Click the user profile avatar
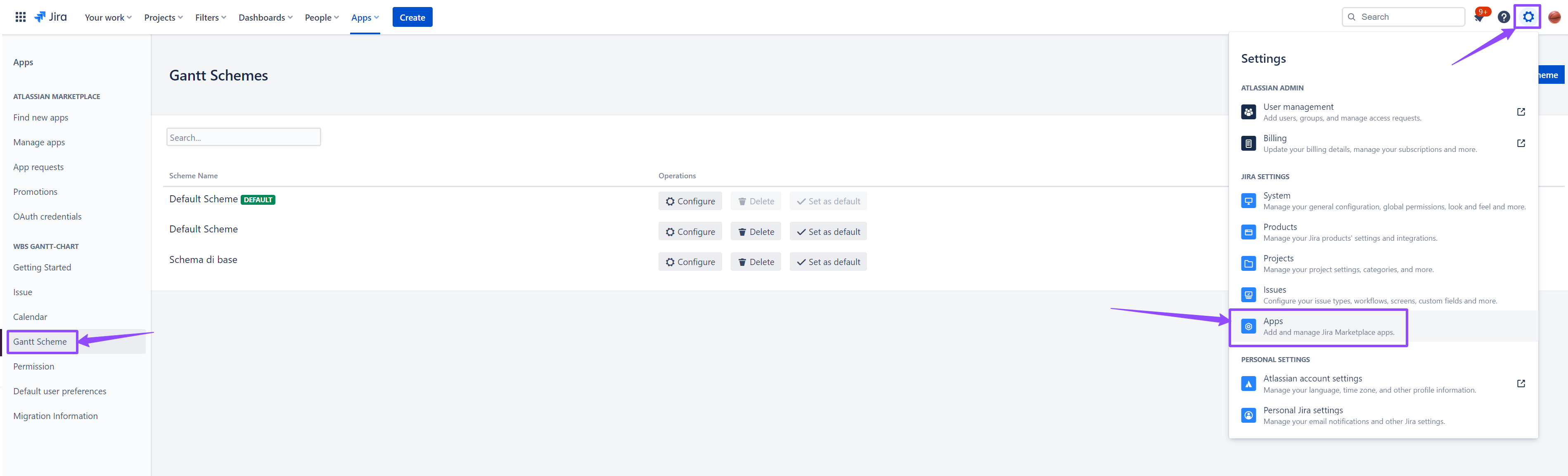This screenshot has height=476, width=1568. point(1554,17)
